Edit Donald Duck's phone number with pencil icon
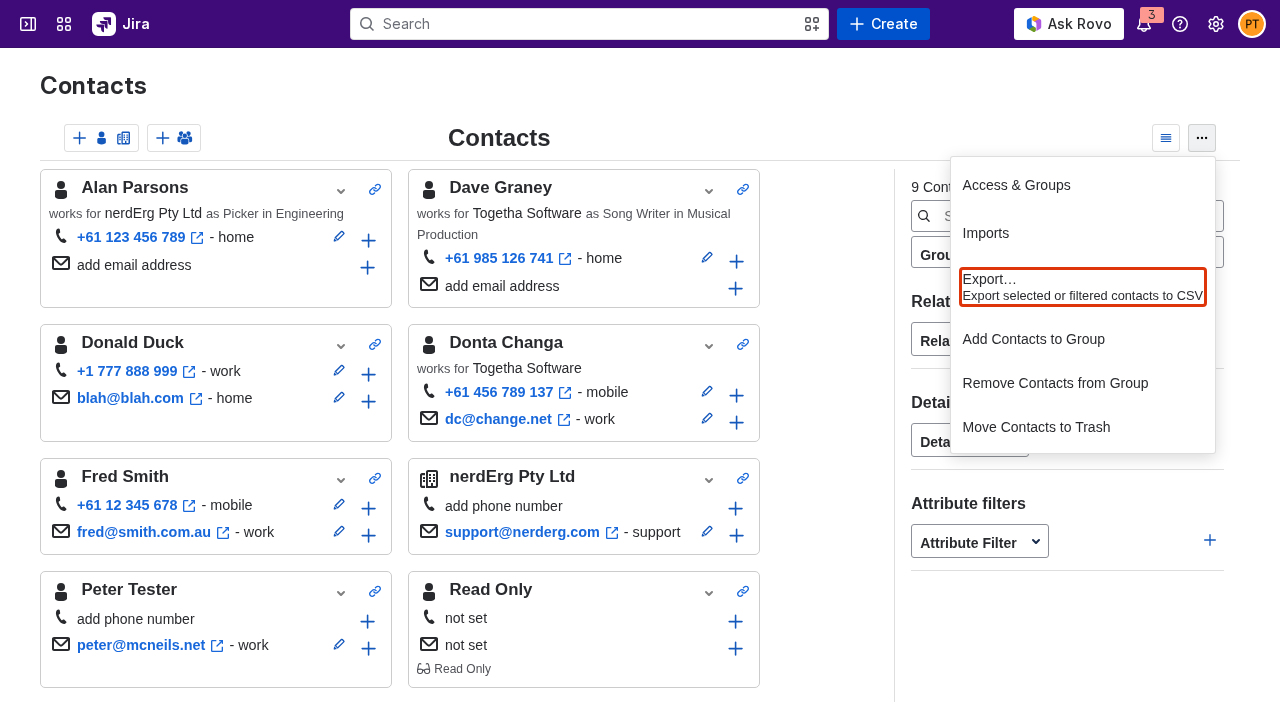 339,371
